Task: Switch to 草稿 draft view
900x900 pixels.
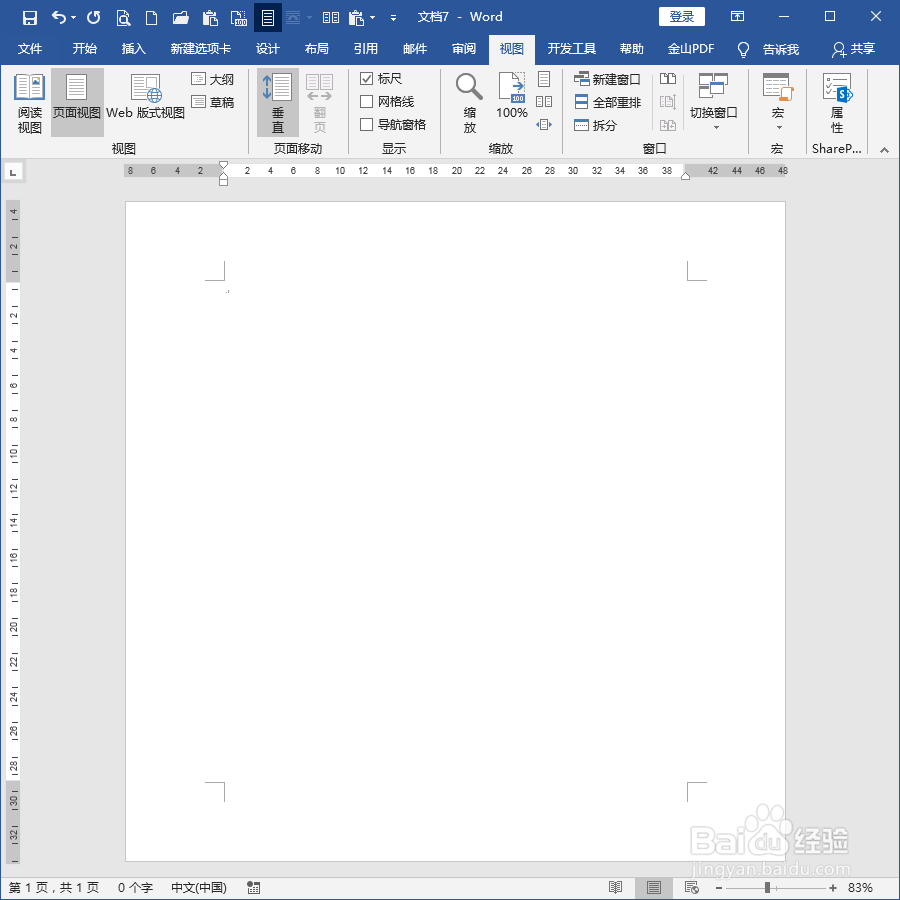Action: 212,102
